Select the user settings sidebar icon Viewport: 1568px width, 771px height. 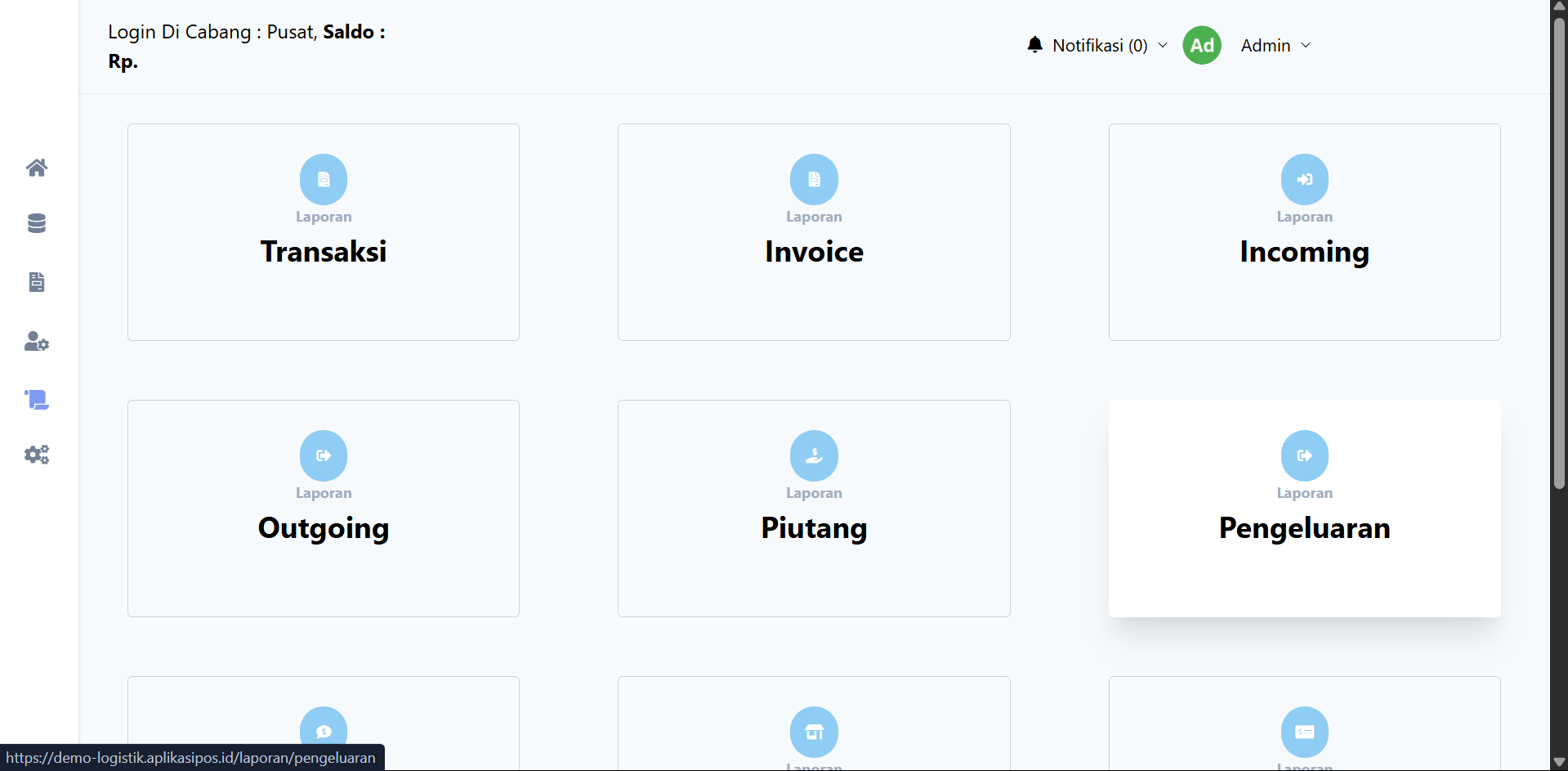tap(37, 341)
